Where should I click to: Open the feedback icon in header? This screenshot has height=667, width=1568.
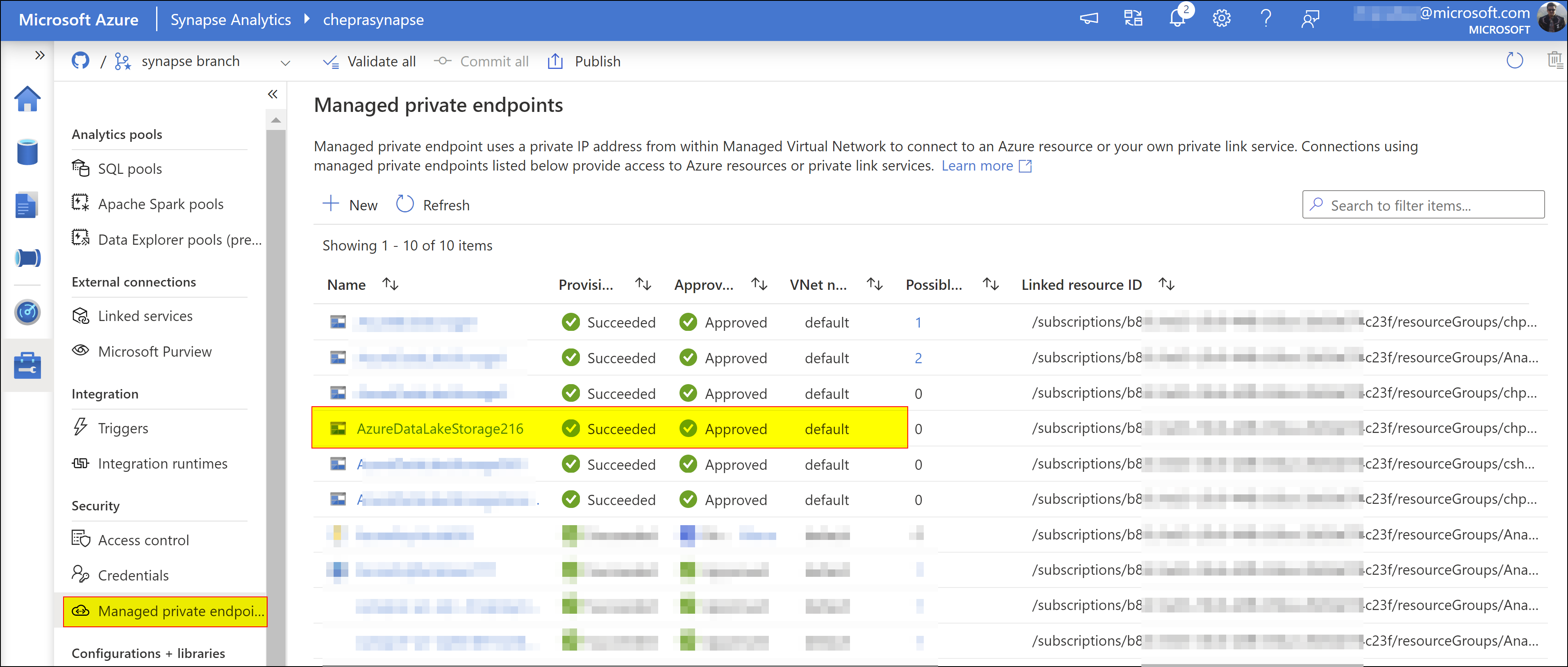[x=1310, y=19]
